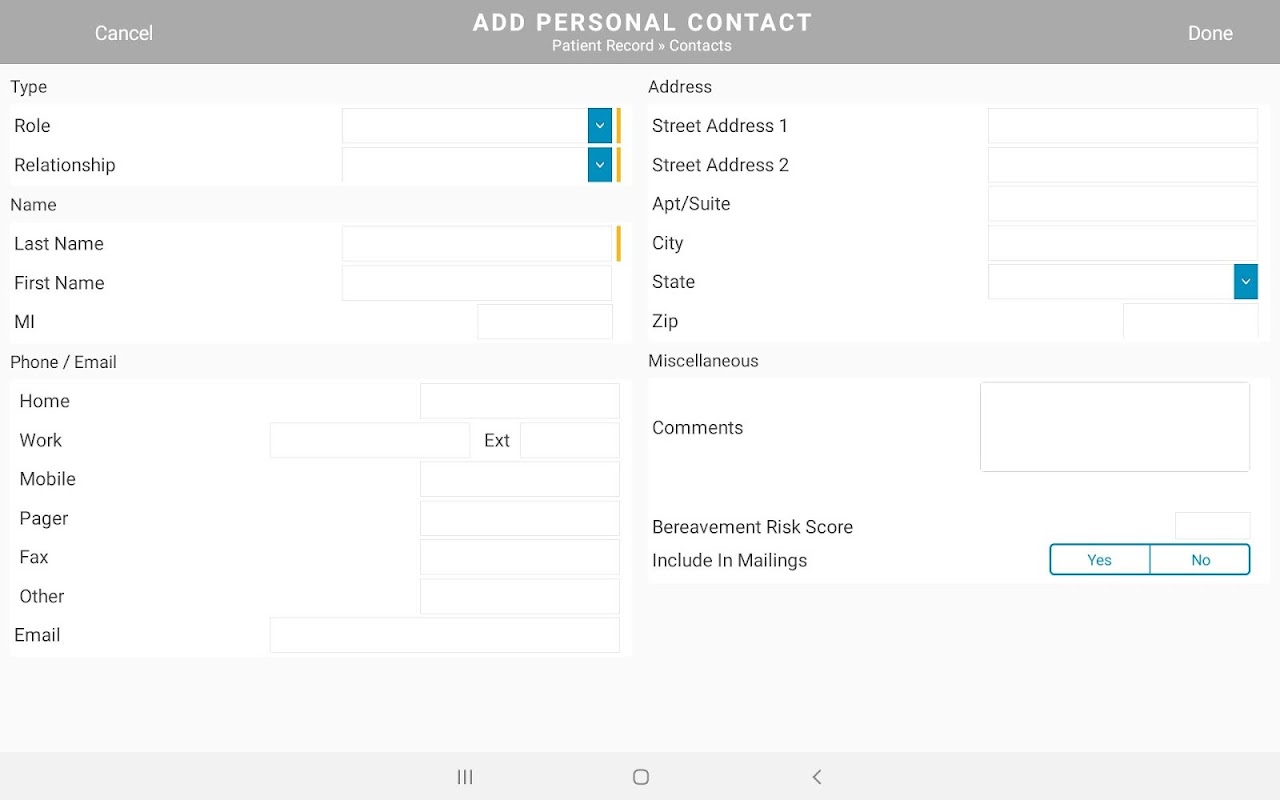This screenshot has width=1280, height=800.
Task: Select the Bereavement Risk Score box
Action: coord(1212,526)
